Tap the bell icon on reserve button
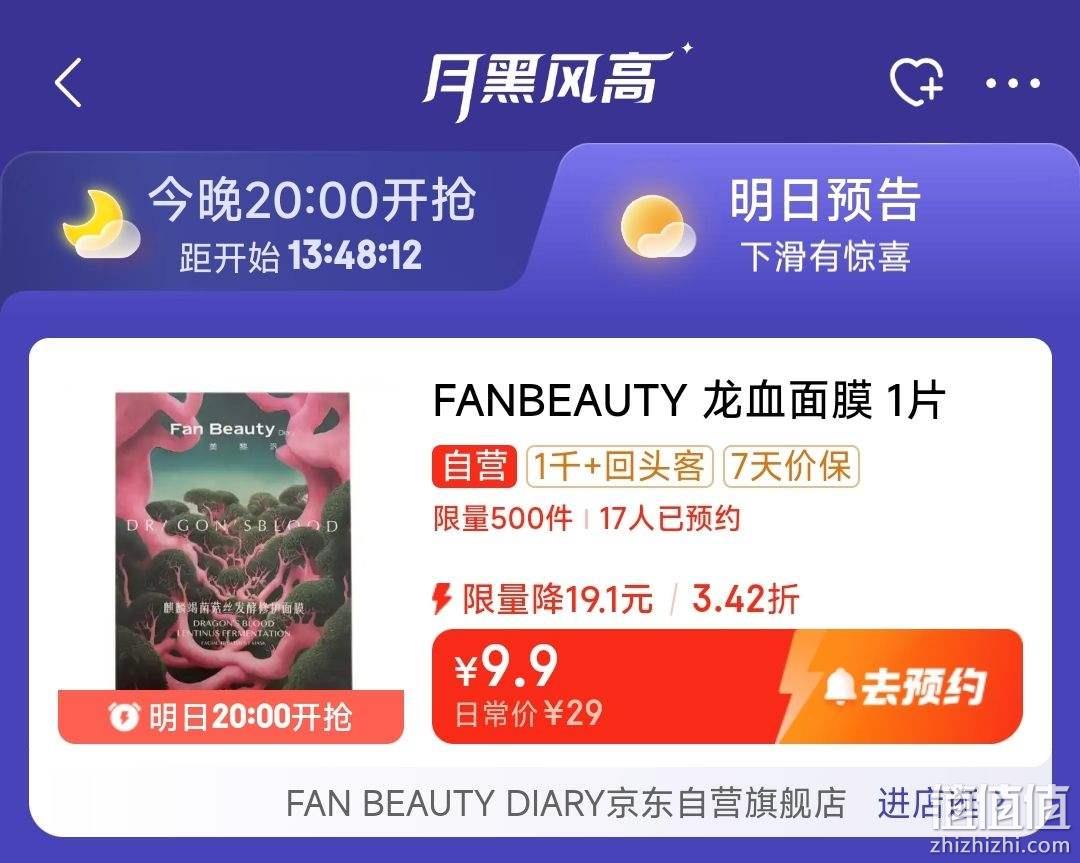 pyautogui.click(x=840, y=687)
